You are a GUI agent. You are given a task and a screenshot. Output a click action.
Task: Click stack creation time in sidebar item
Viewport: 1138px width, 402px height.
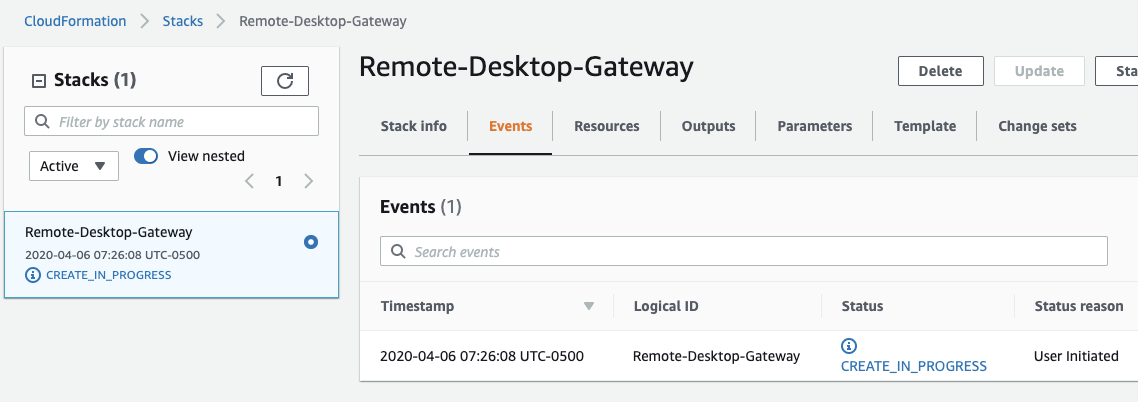(112, 255)
